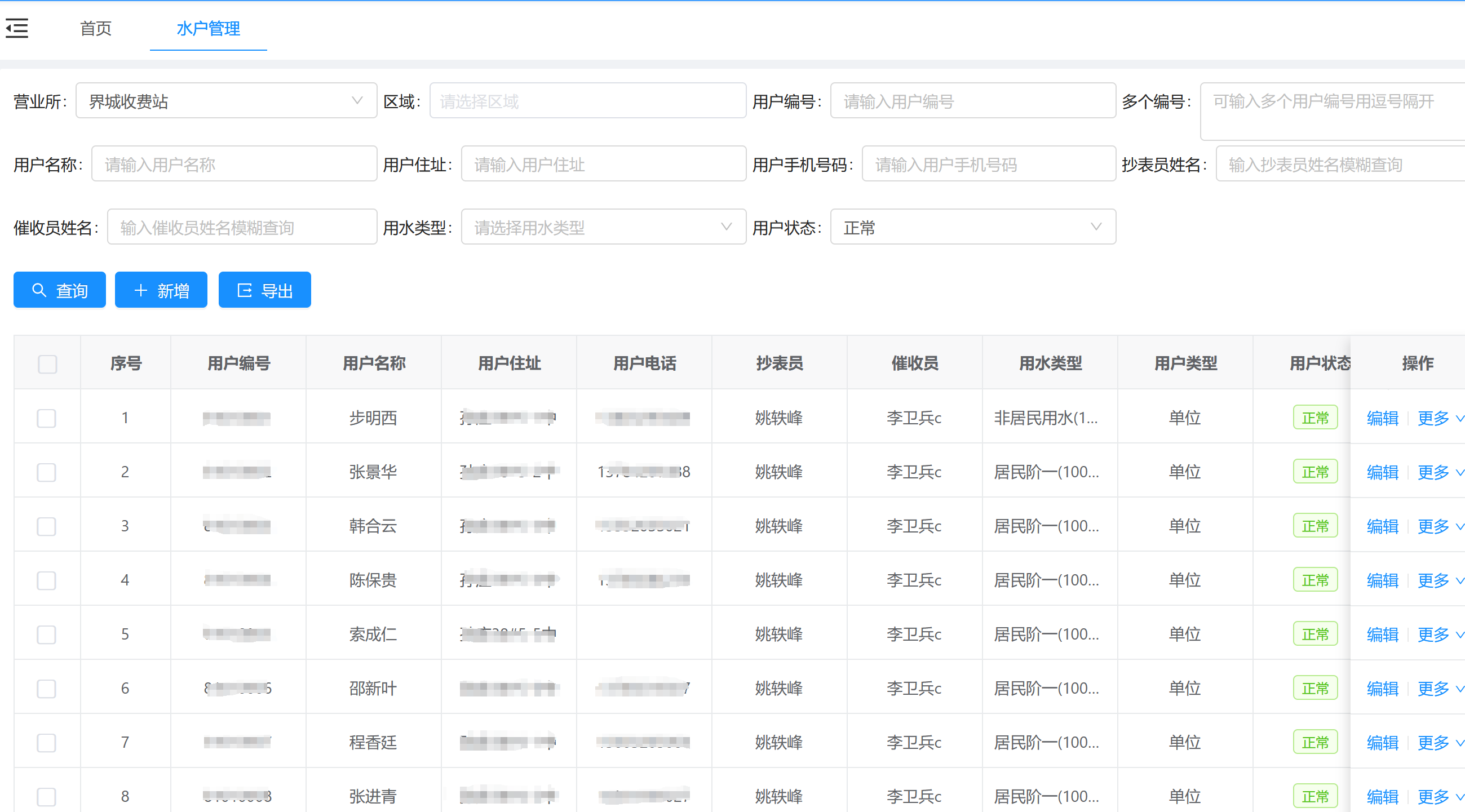Image resolution: width=1465 pixels, height=812 pixels.
Task: Click 编辑 for 张景华
Action: (x=1383, y=472)
